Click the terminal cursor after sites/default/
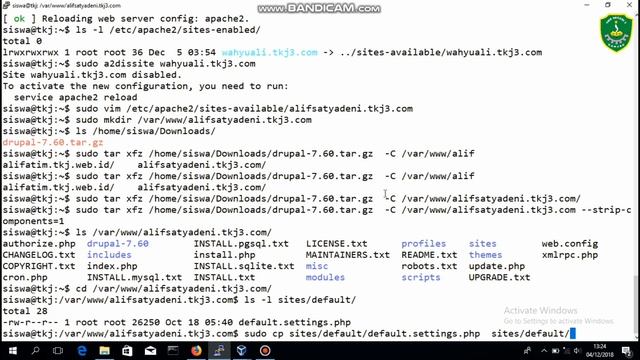The image size is (640, 360). (573, 333)
